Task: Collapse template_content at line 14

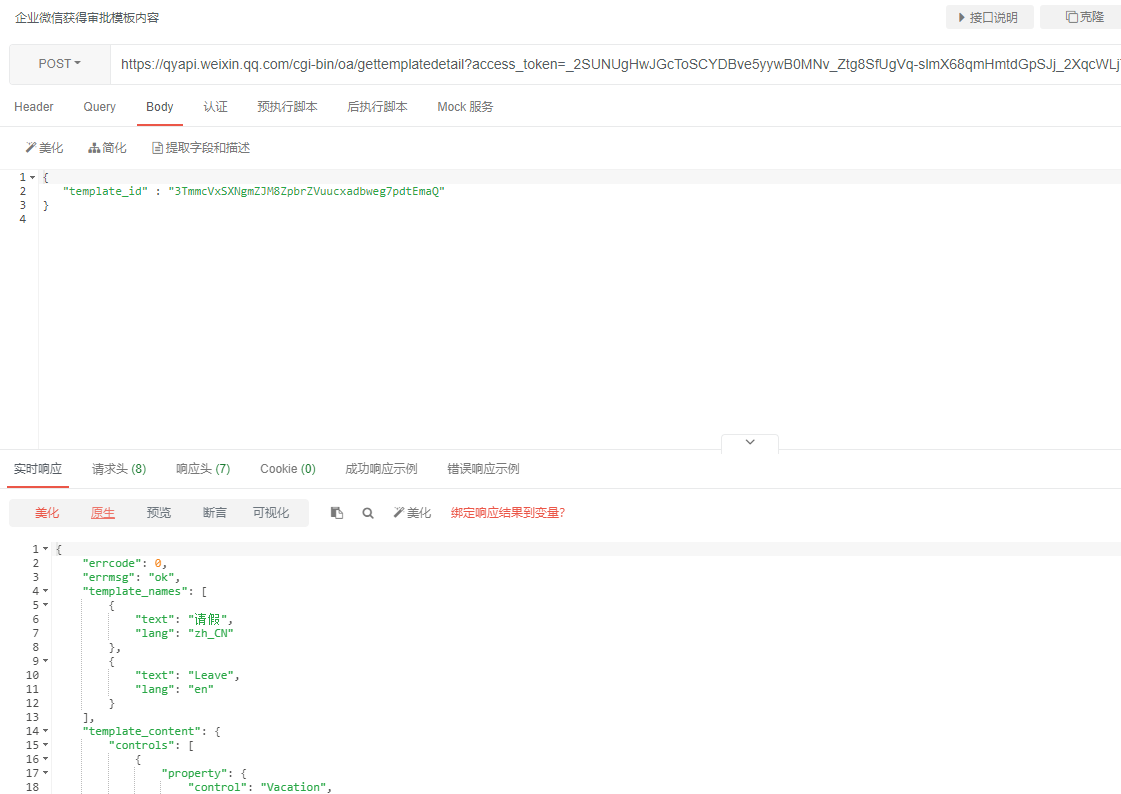Action: [45, 731]
